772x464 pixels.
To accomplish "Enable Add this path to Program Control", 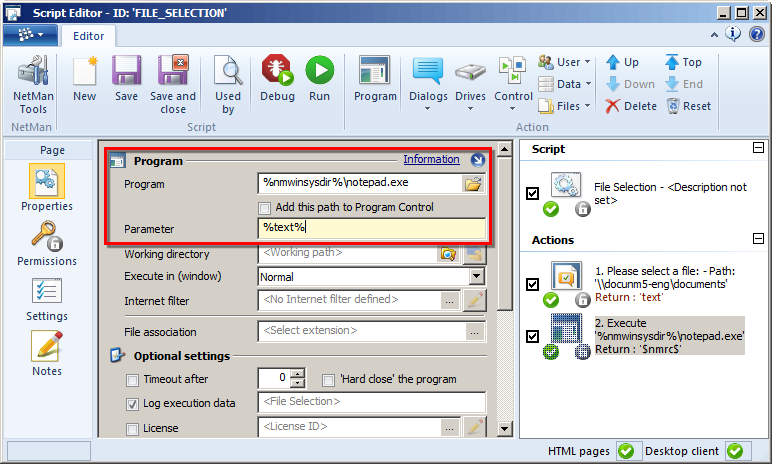I will point(265,208).
